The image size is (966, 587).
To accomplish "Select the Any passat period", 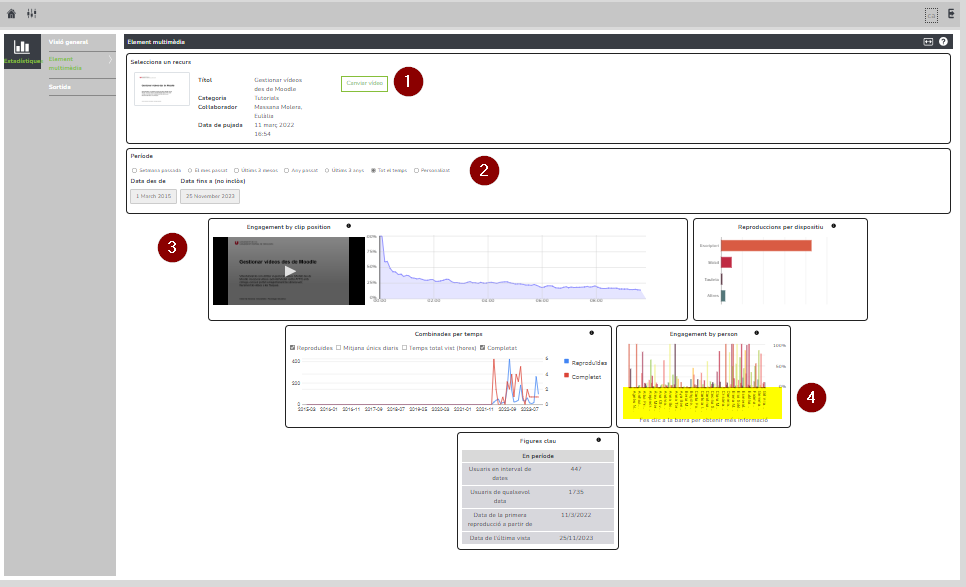I will 286,171.
